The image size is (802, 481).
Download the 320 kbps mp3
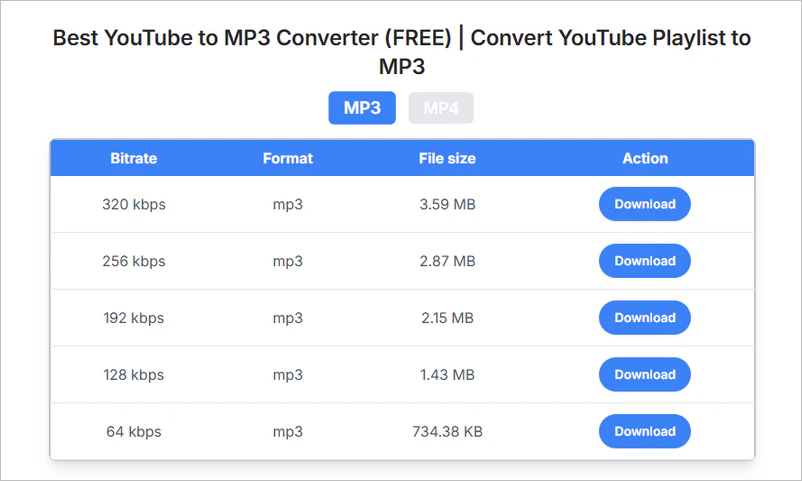(644, 204)
